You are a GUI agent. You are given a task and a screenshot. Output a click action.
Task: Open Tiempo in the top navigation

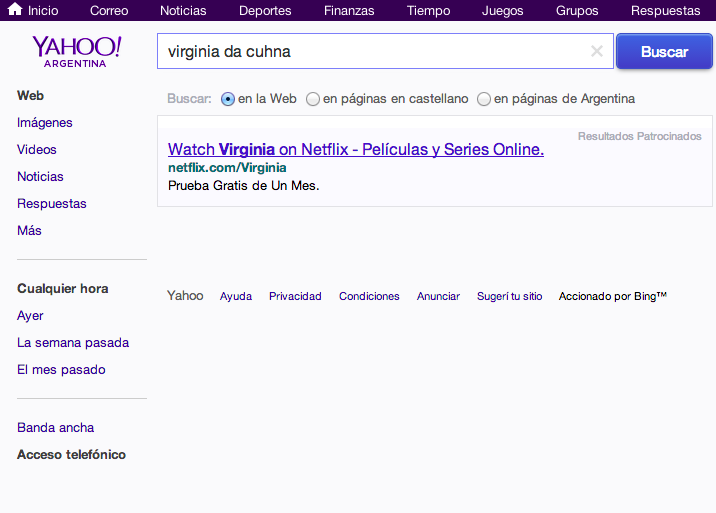pyautogui.click(x=428, y=11)
